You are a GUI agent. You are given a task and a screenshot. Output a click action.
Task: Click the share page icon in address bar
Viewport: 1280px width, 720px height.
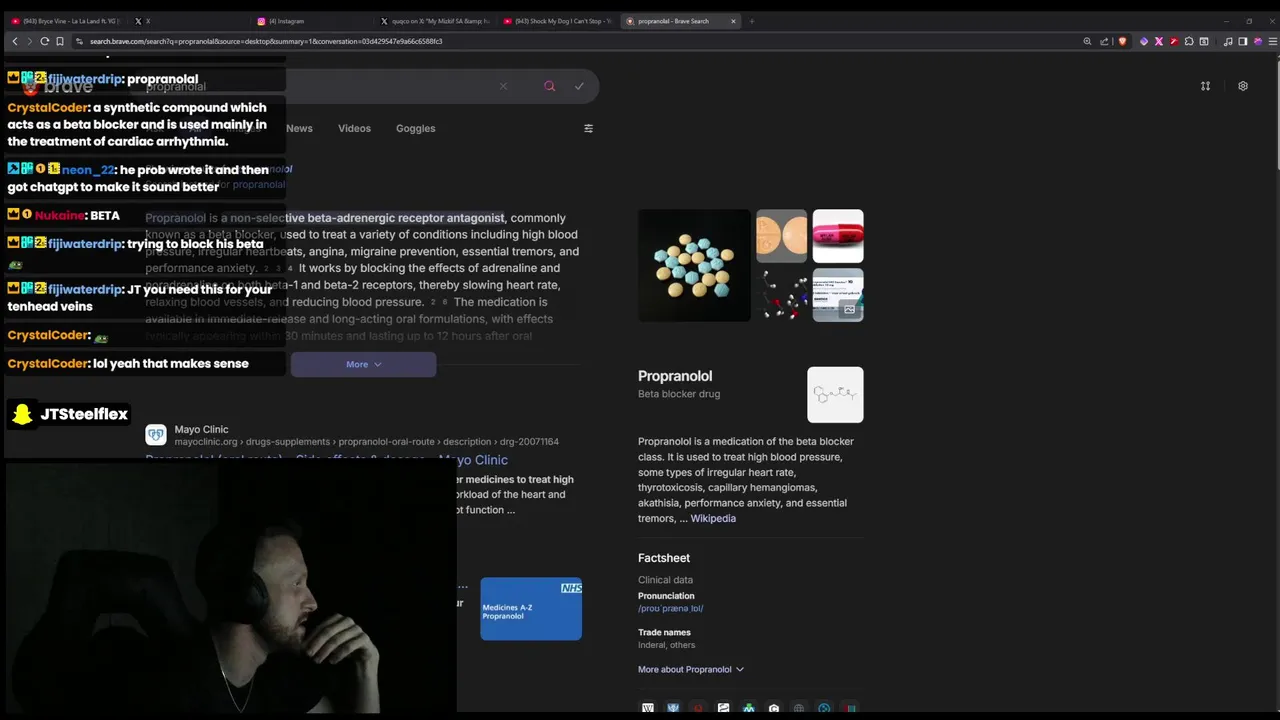pos(1104,41)
